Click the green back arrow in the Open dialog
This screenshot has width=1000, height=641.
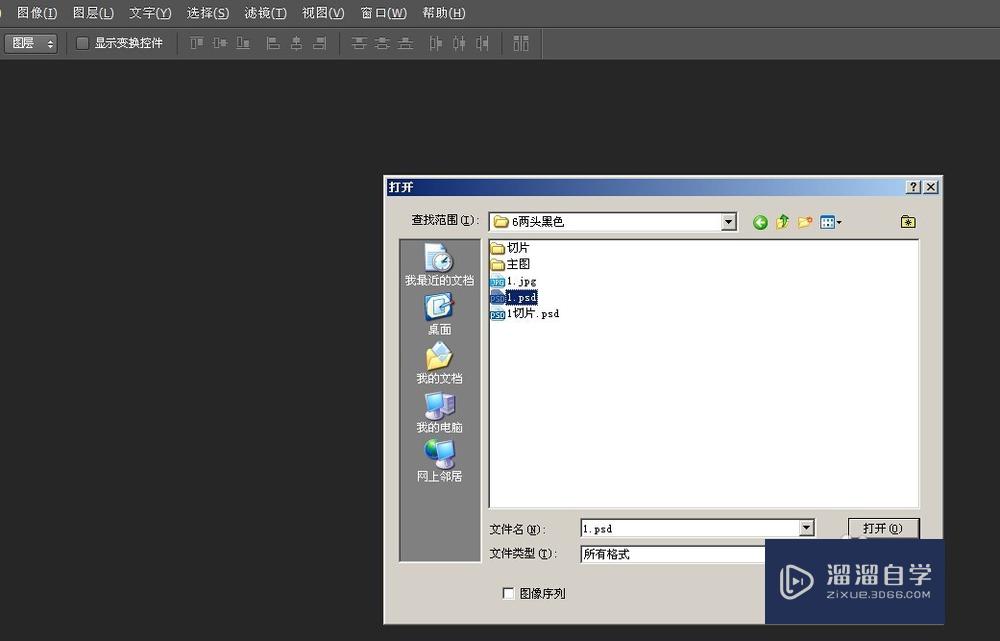pyautogui.click(x=760, y=222)
